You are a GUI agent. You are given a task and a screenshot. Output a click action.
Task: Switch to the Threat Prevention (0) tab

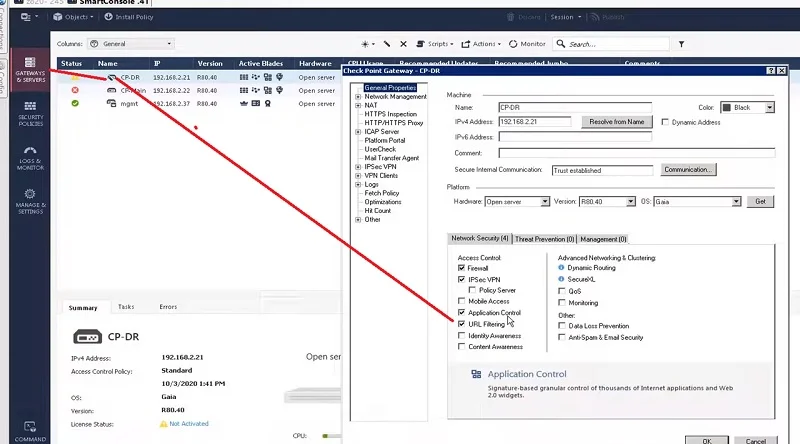tap(544, 239)
